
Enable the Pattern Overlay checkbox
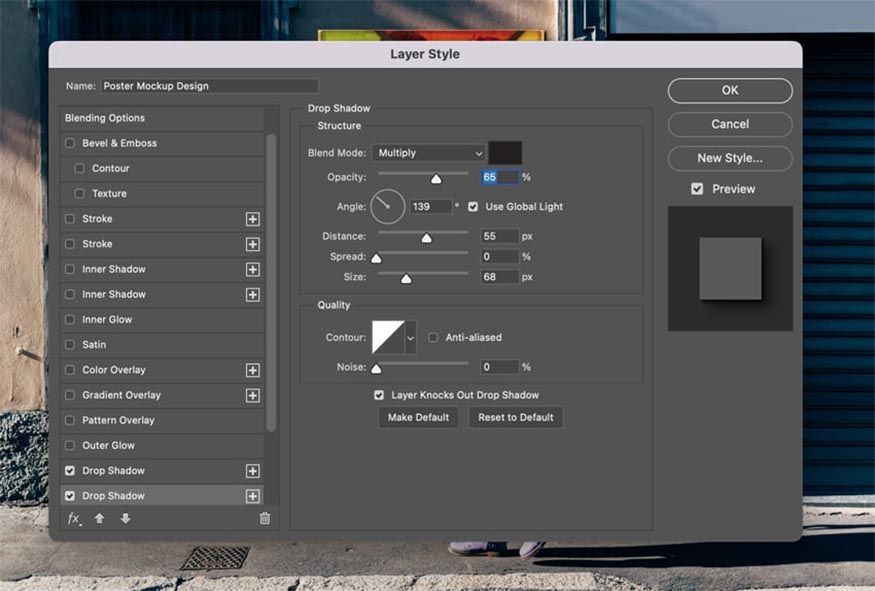70,420
